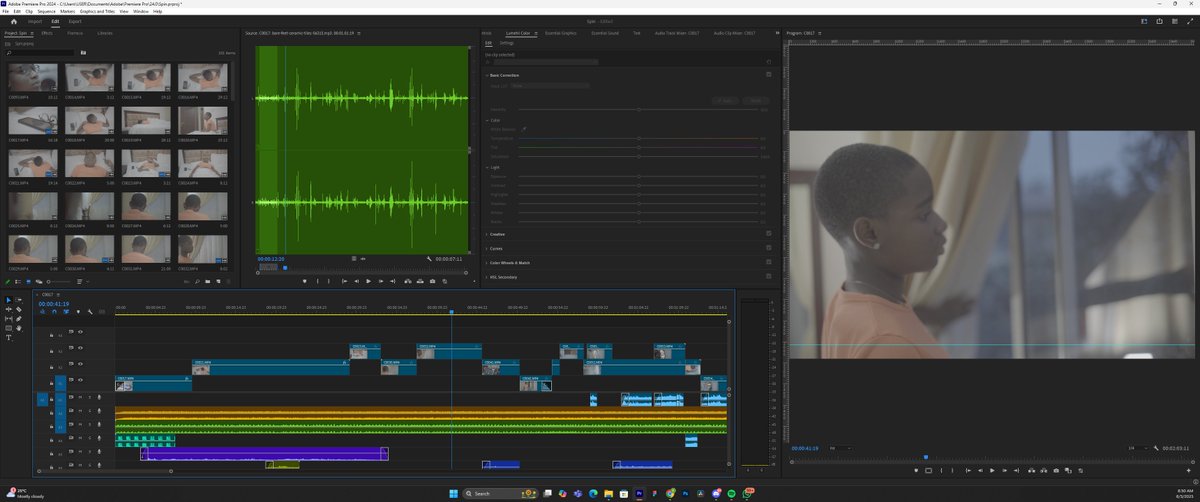
Task: Mute the first audio track
Action: click(x=80, y=397)
